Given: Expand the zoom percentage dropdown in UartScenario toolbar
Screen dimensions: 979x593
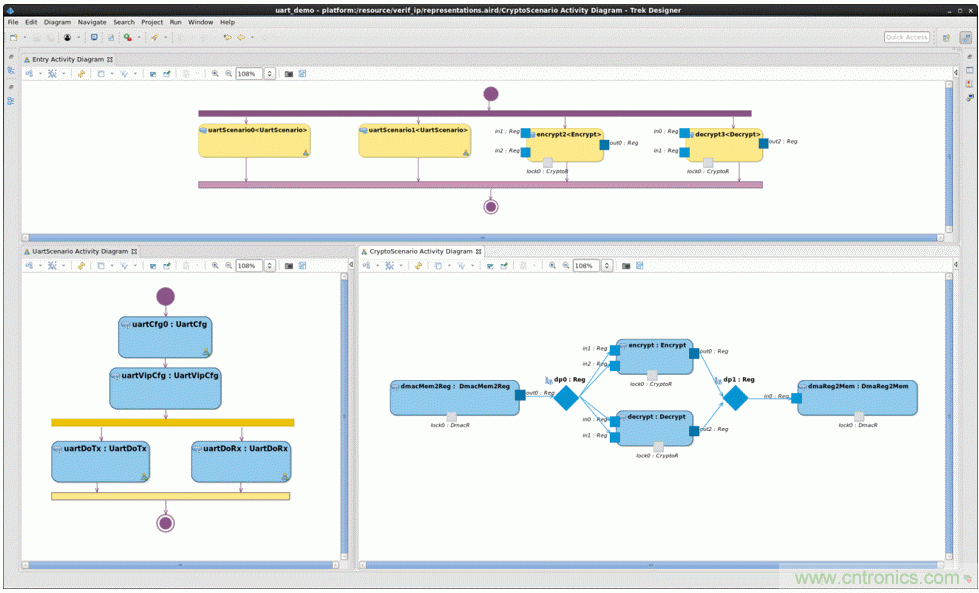Looking at the screenshot, I should click(268, 266).
